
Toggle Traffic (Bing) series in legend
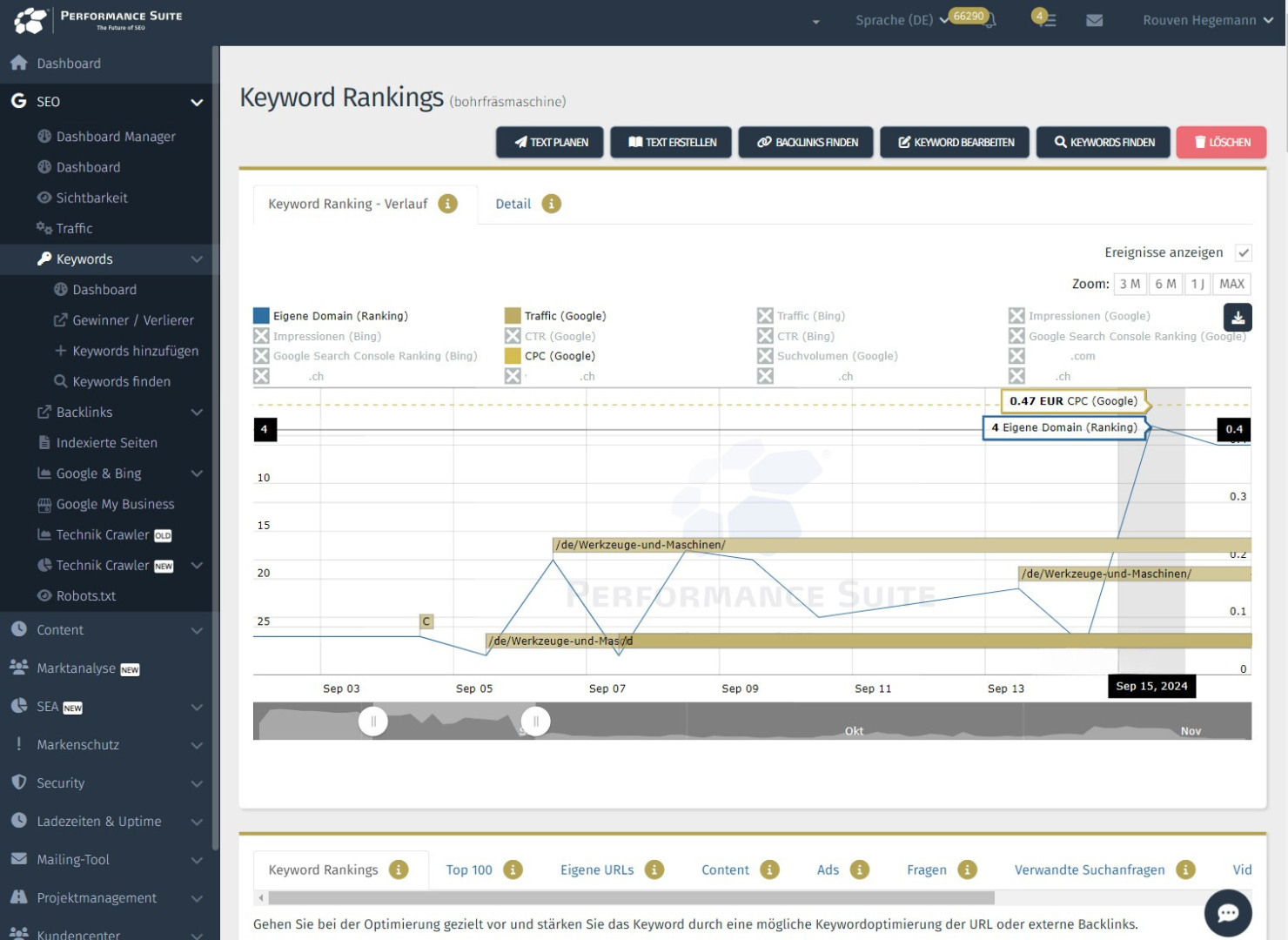[x=765, y=316]
